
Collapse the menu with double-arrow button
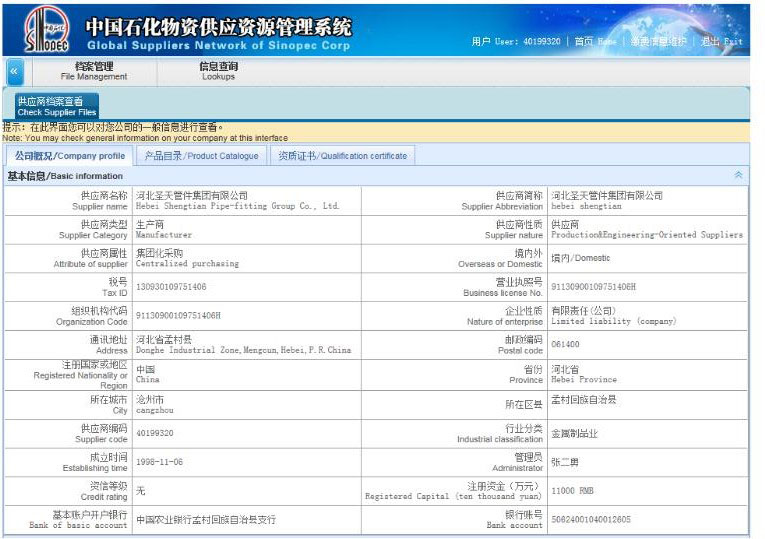[x=14, y=72]
